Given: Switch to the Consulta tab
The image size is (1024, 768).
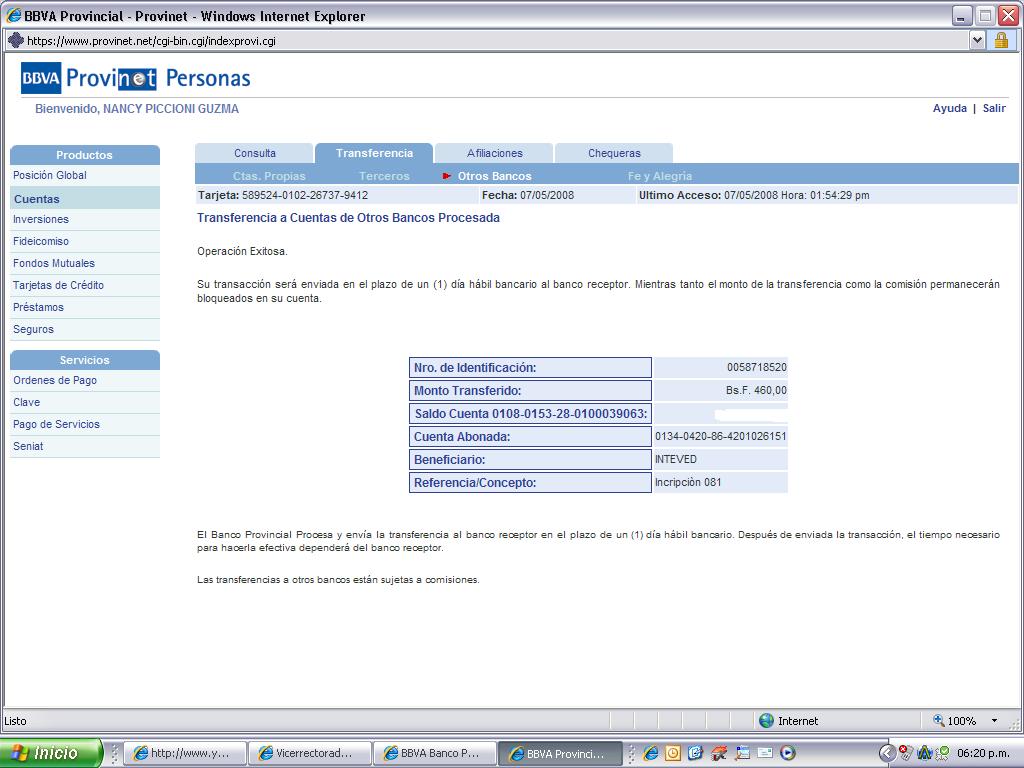Looking at the screenshot, I should click(254, 153).
